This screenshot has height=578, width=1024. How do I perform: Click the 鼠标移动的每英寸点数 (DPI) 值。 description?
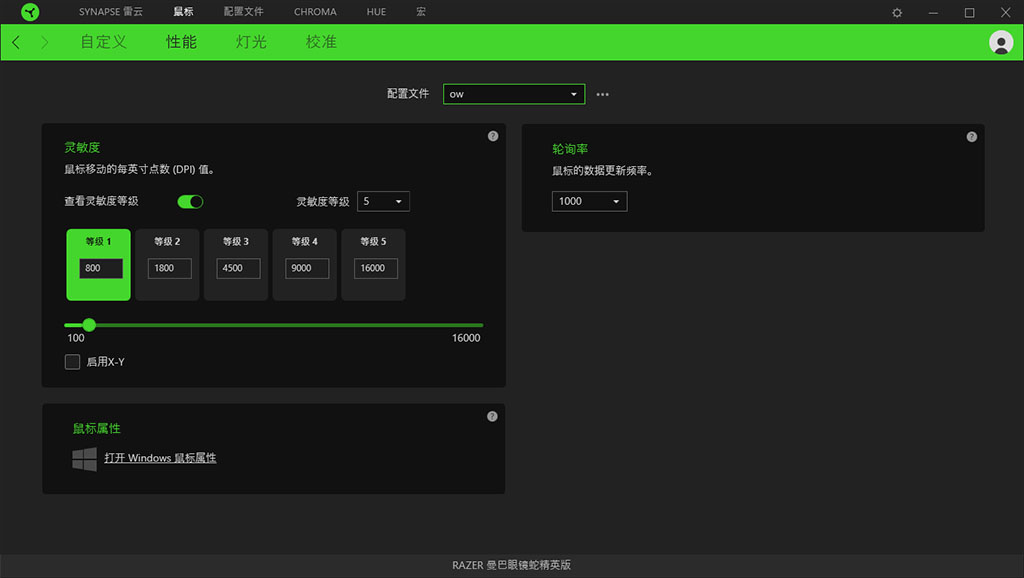139,170
